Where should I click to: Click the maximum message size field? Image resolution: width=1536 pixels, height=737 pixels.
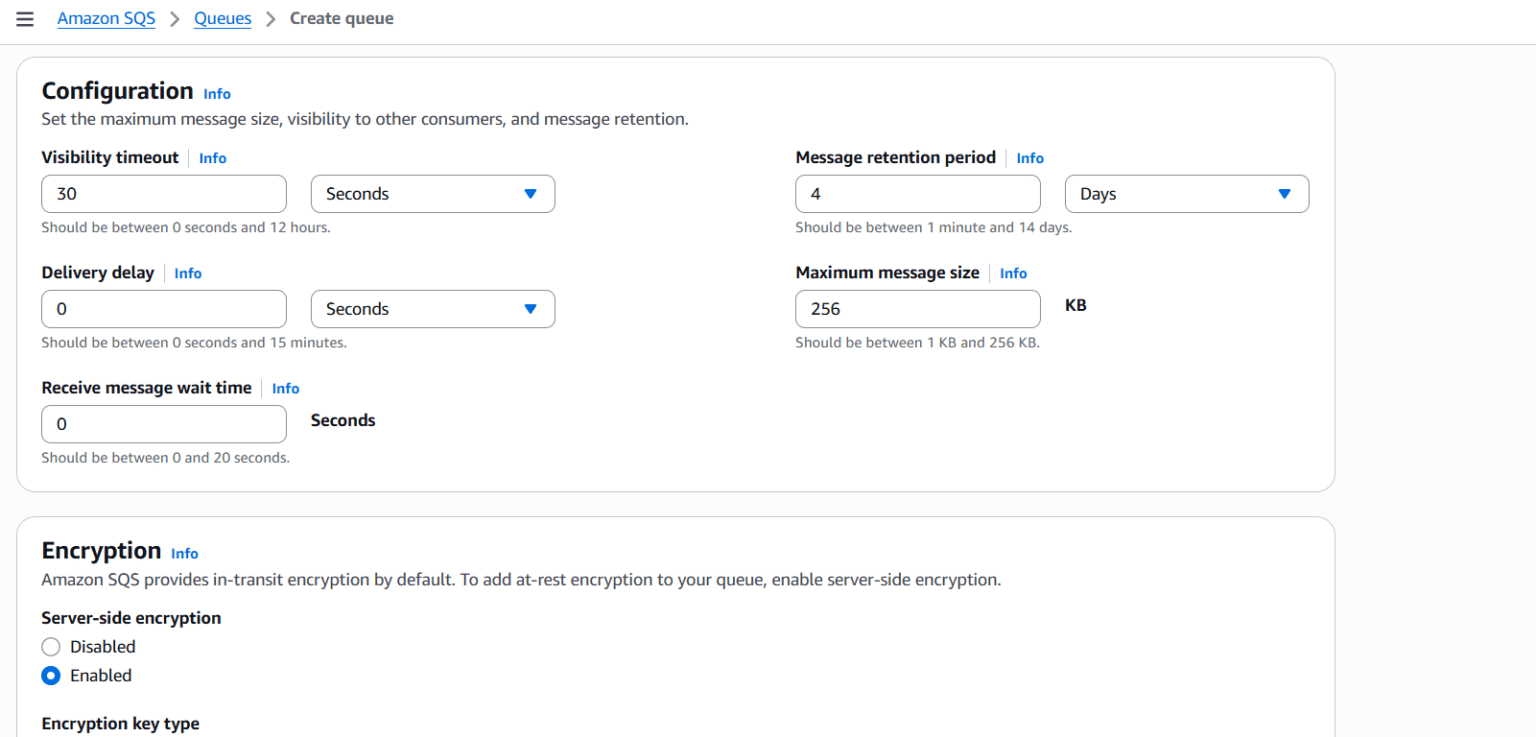[917, 308]
